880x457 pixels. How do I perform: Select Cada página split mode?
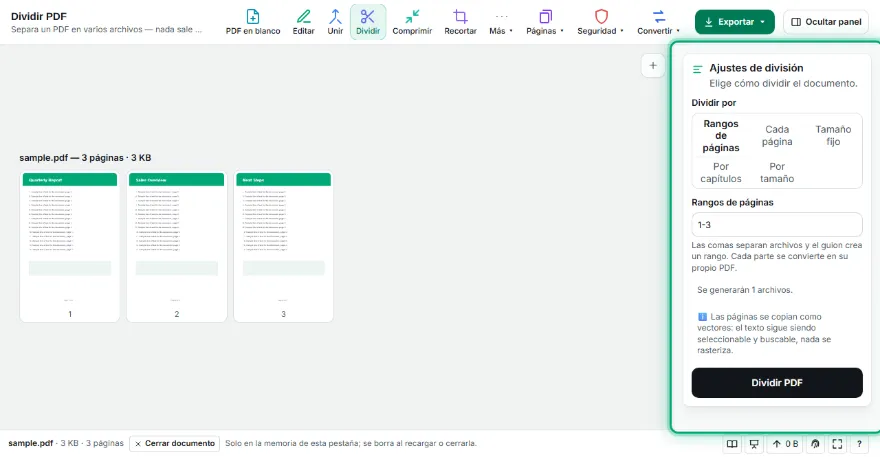777,135
